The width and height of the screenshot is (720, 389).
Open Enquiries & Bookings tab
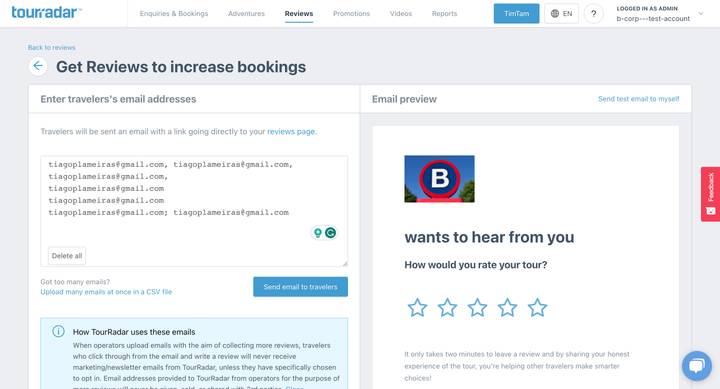pyautogui.click(x=174, y=14)
